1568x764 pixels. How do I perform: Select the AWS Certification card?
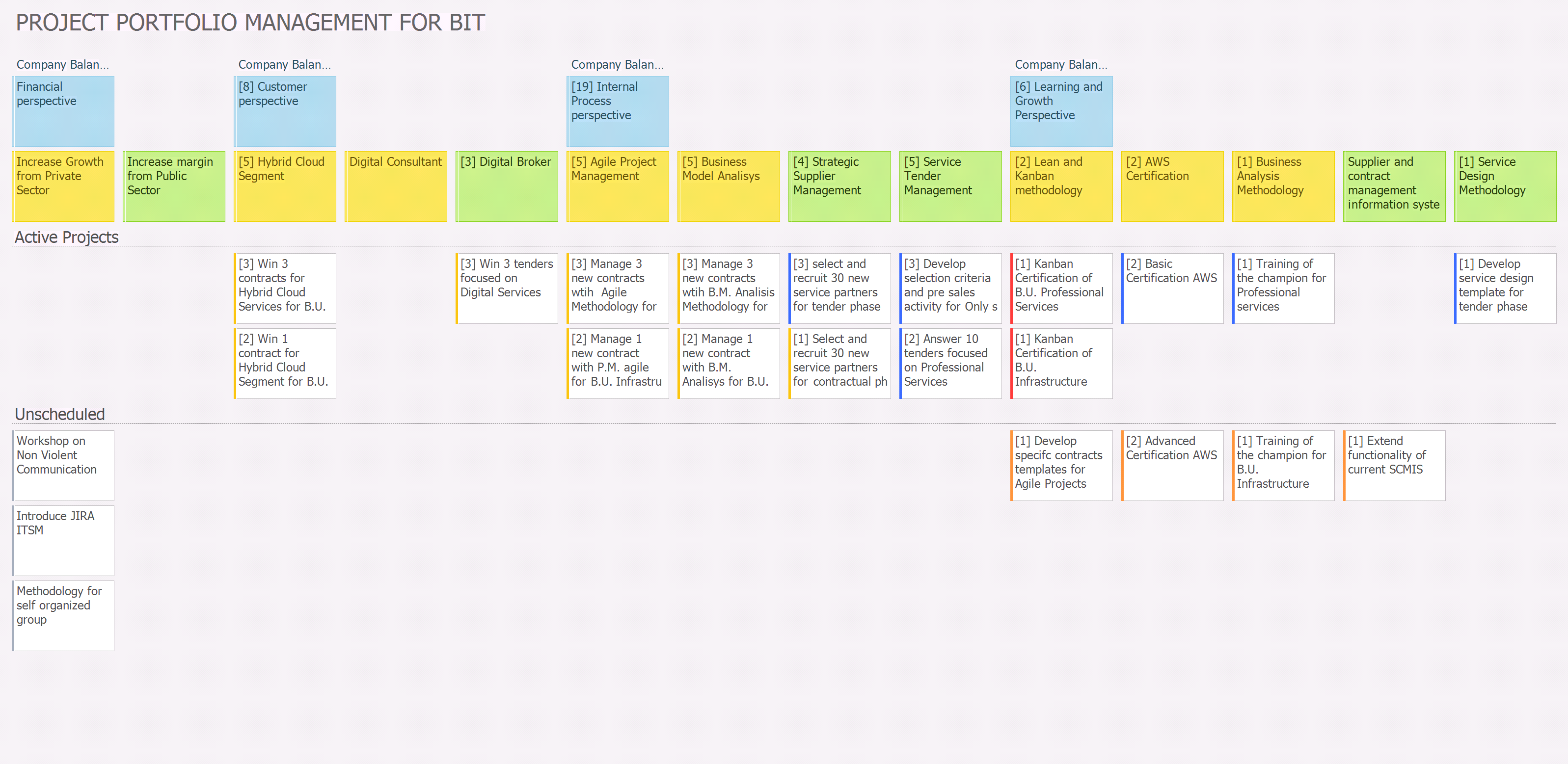click(1172, 185)
